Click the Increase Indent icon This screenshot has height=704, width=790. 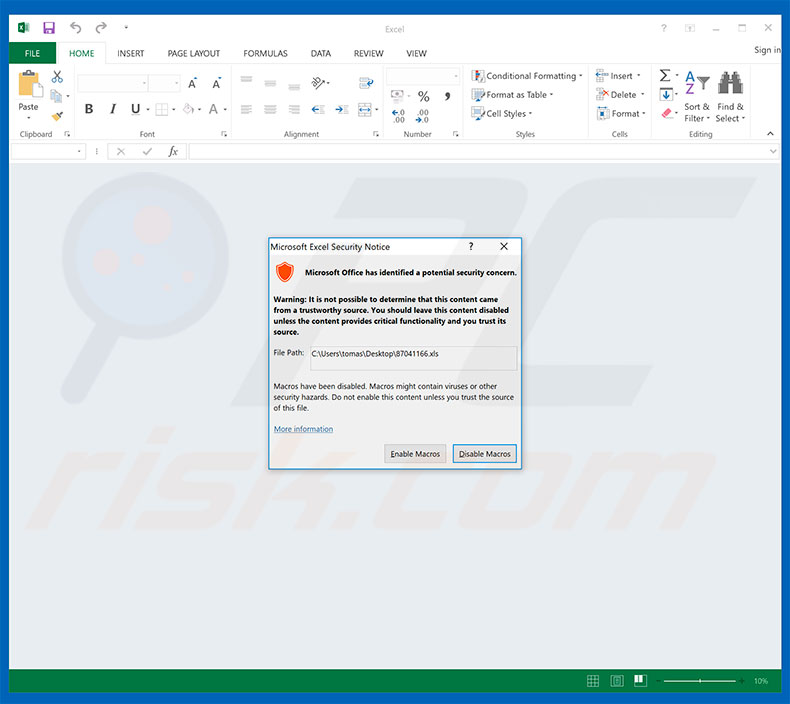pos(342,109)
